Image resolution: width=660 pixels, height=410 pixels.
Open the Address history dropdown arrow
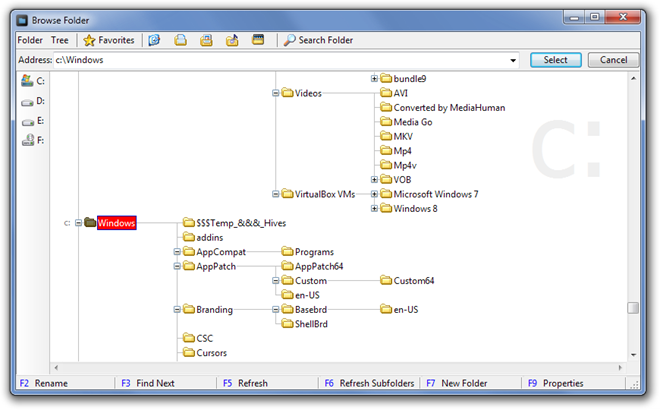[x=513, y=60]
